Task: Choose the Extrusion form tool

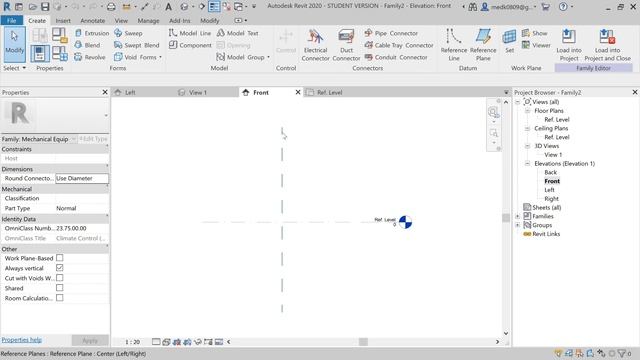Action: click(92, 33)
